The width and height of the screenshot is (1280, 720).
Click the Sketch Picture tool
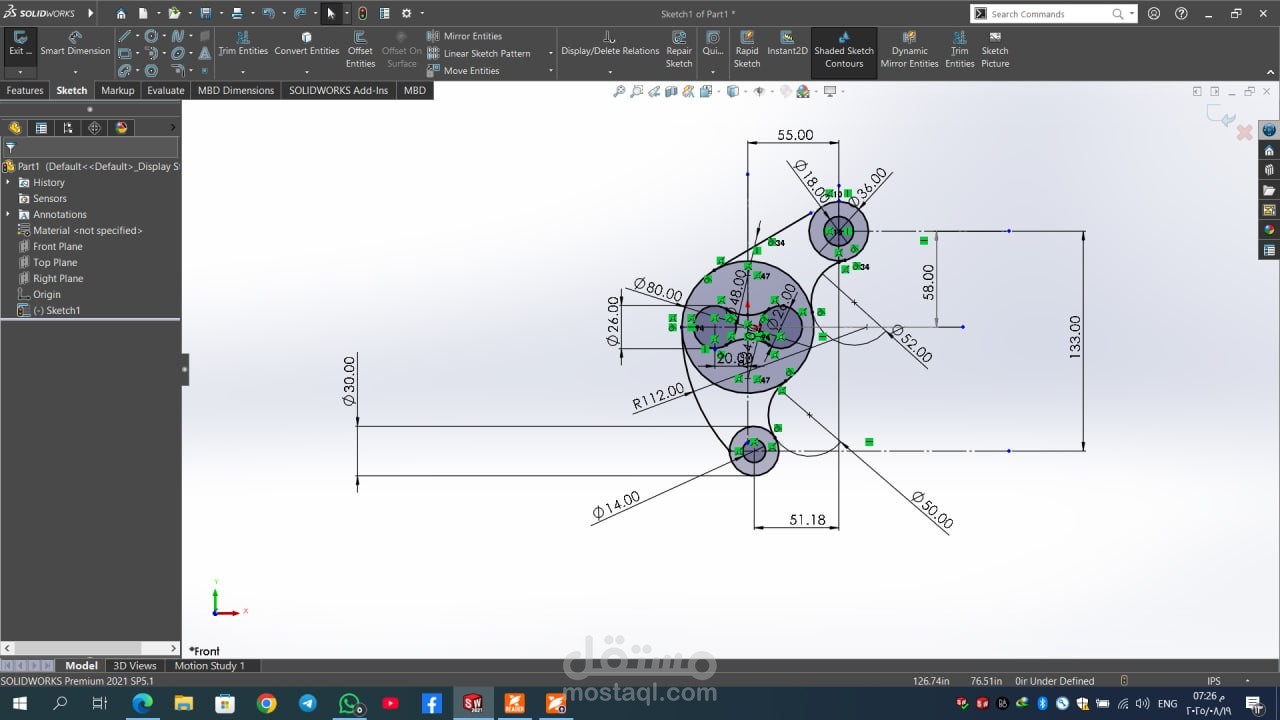[x=995, y=50]
